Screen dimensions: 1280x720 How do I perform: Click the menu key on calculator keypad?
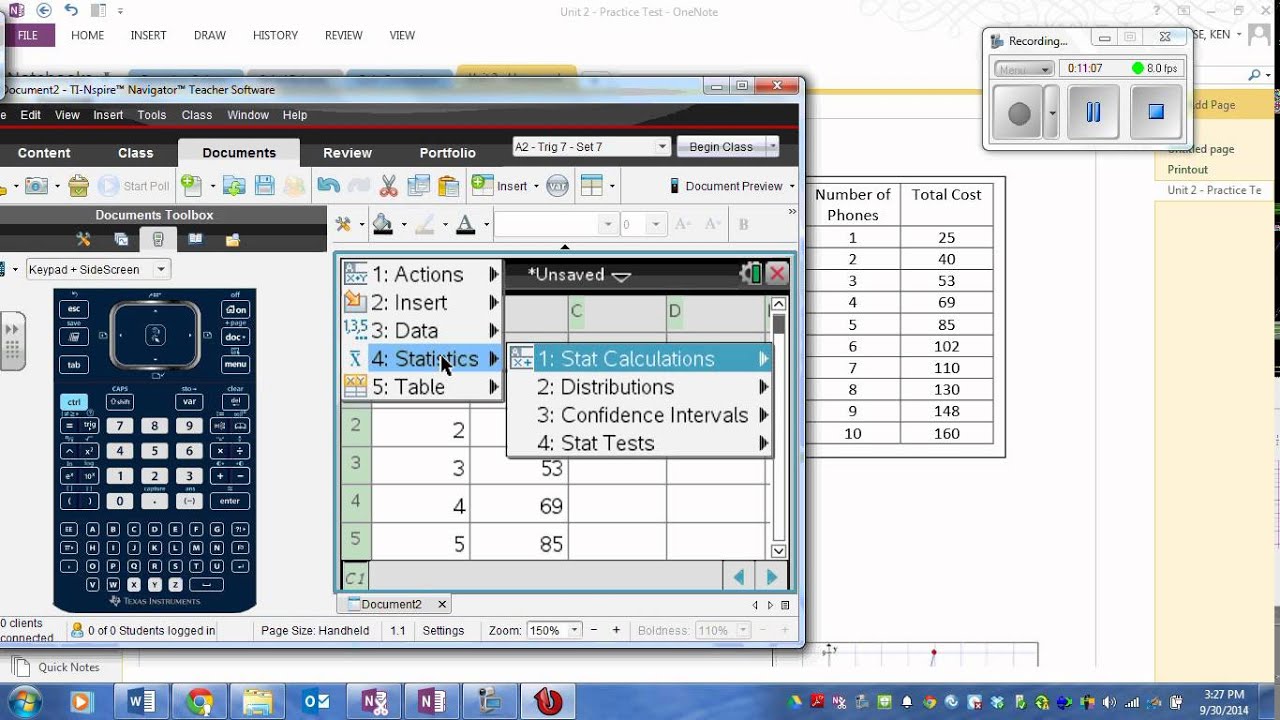point(236,365)
